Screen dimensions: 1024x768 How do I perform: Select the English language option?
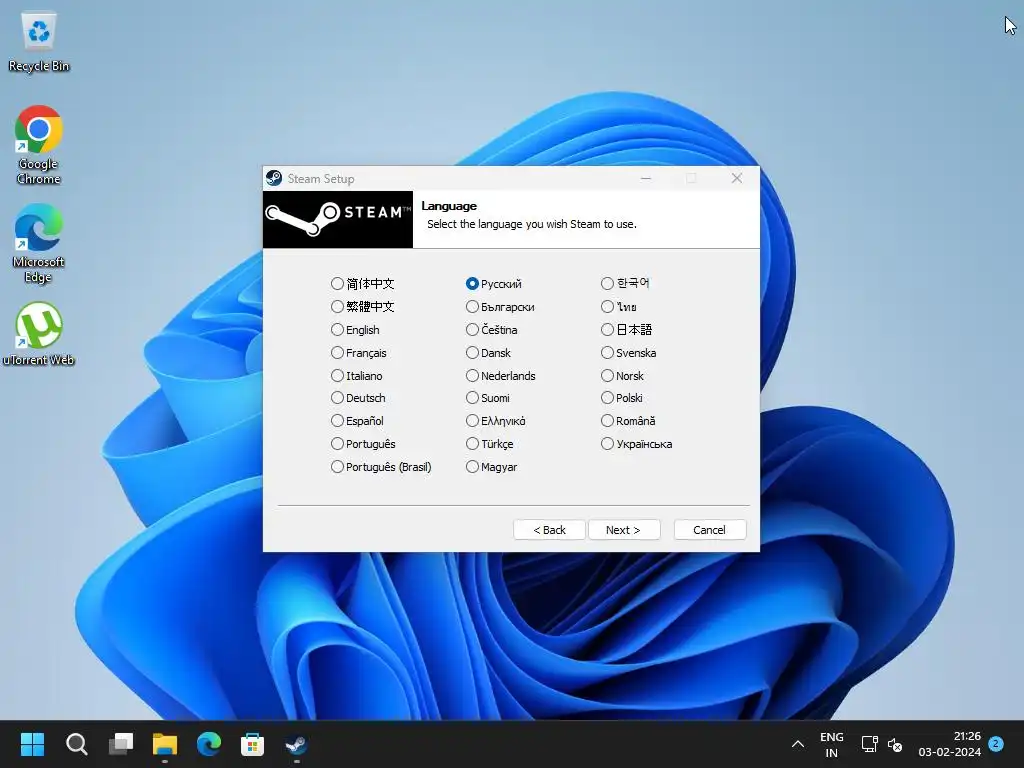pyautogui.click(x=355, y=330)
